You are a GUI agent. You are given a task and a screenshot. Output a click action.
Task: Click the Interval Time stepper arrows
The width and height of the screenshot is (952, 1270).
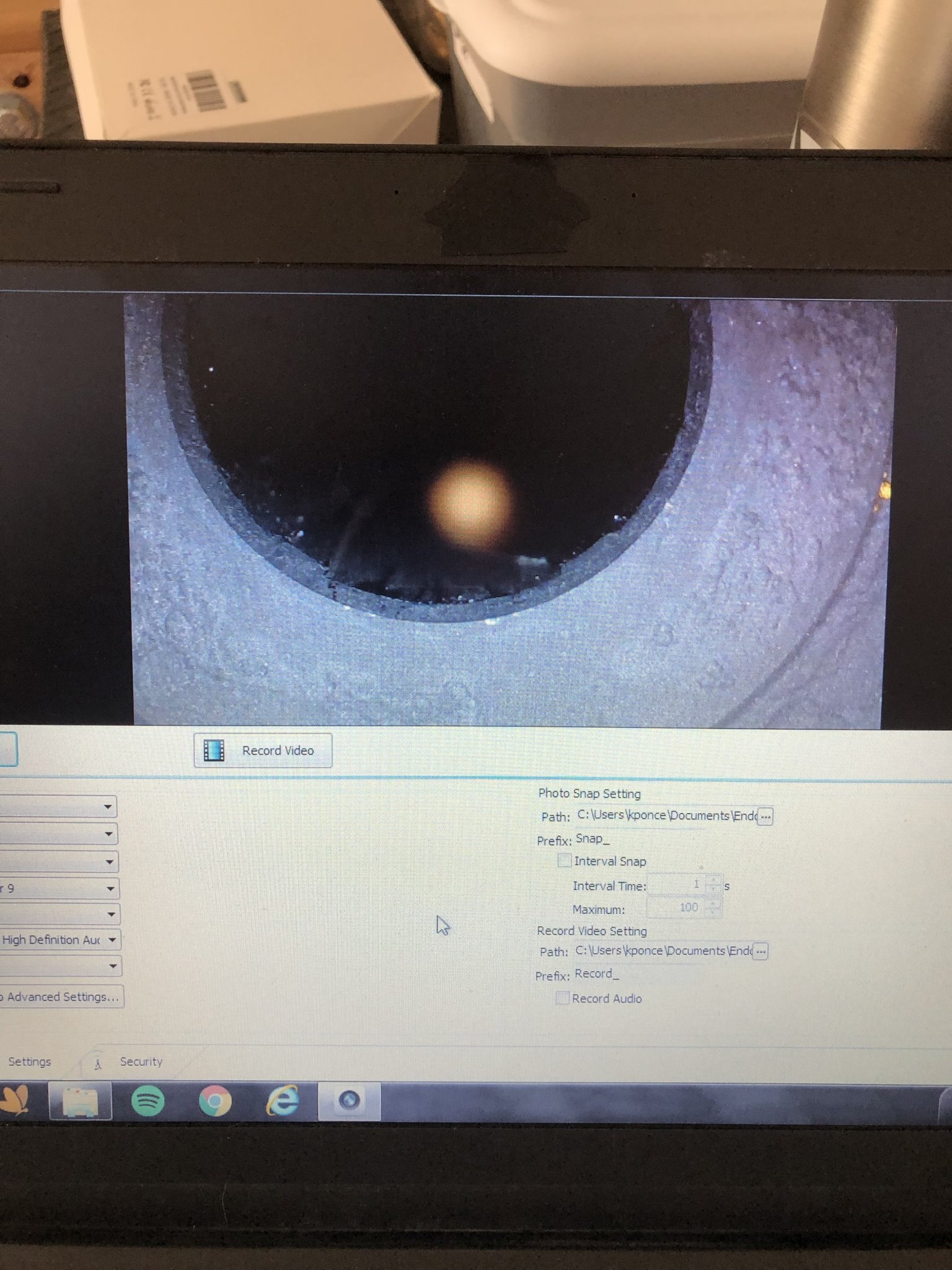click(715, 885)
